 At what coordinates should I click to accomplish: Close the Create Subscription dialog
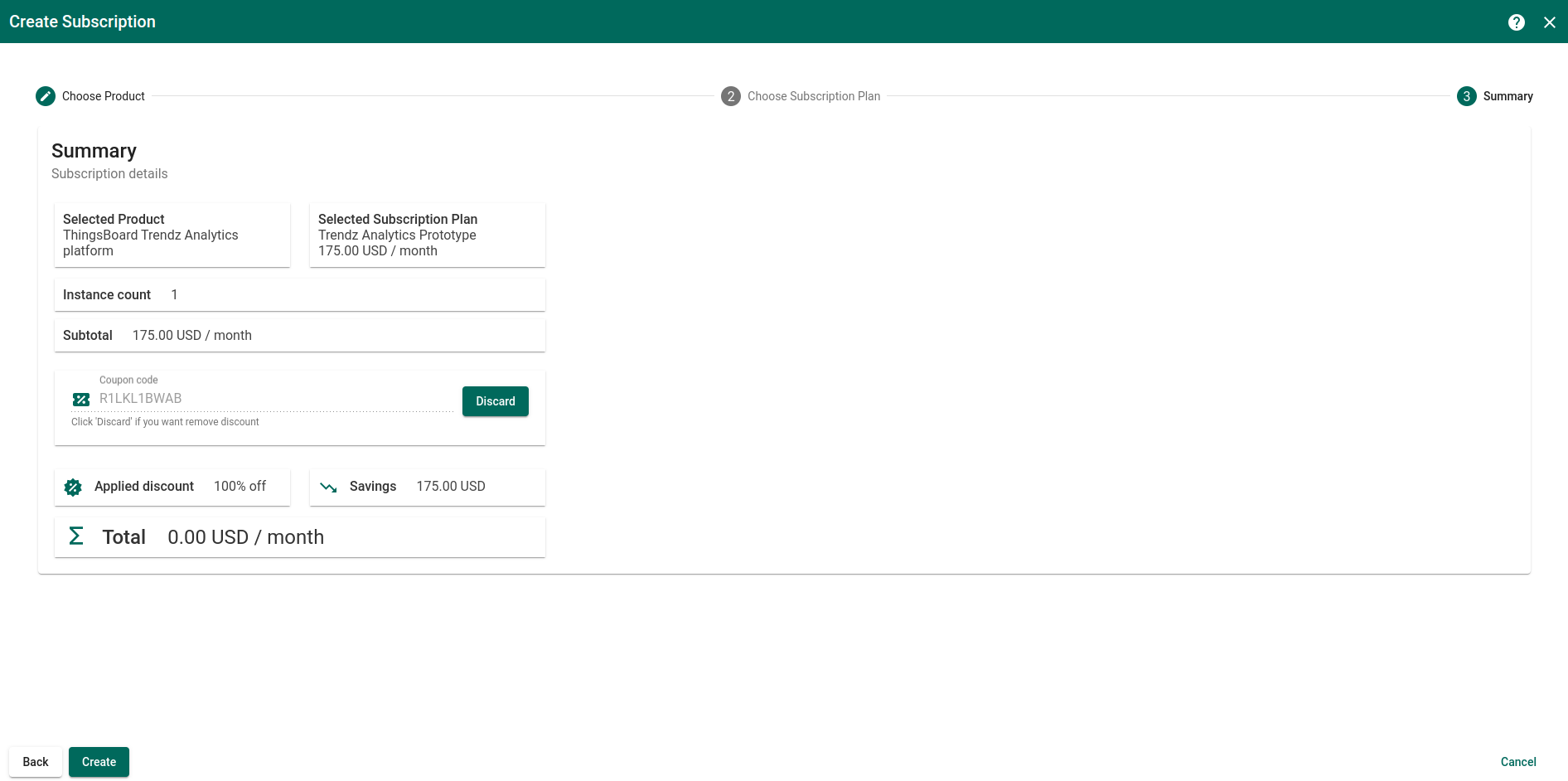click(x=1549, y=22)
